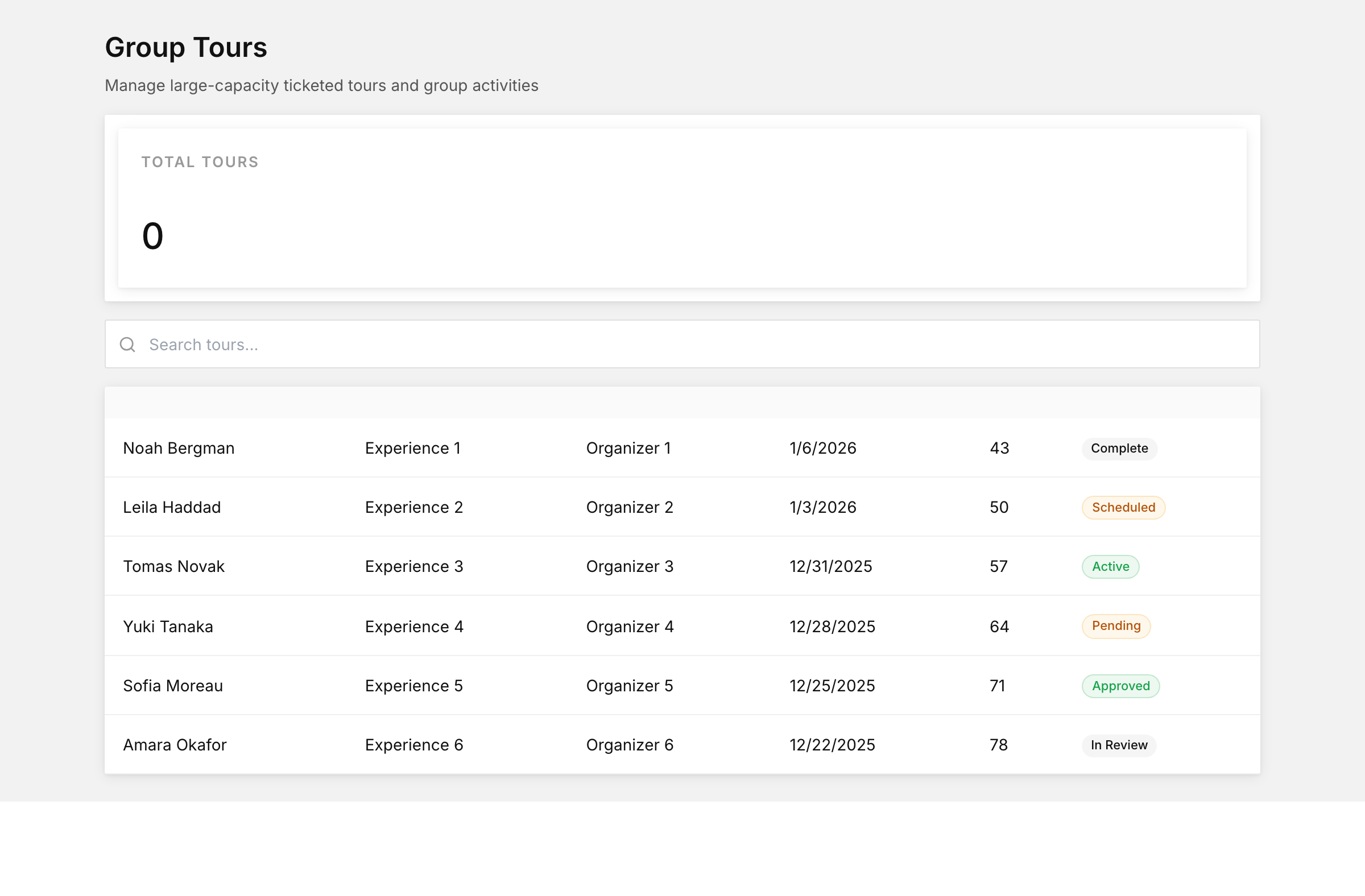1365x896 pixels.
Task: Click the Organizer 4 cell
Action: [630, 627]
